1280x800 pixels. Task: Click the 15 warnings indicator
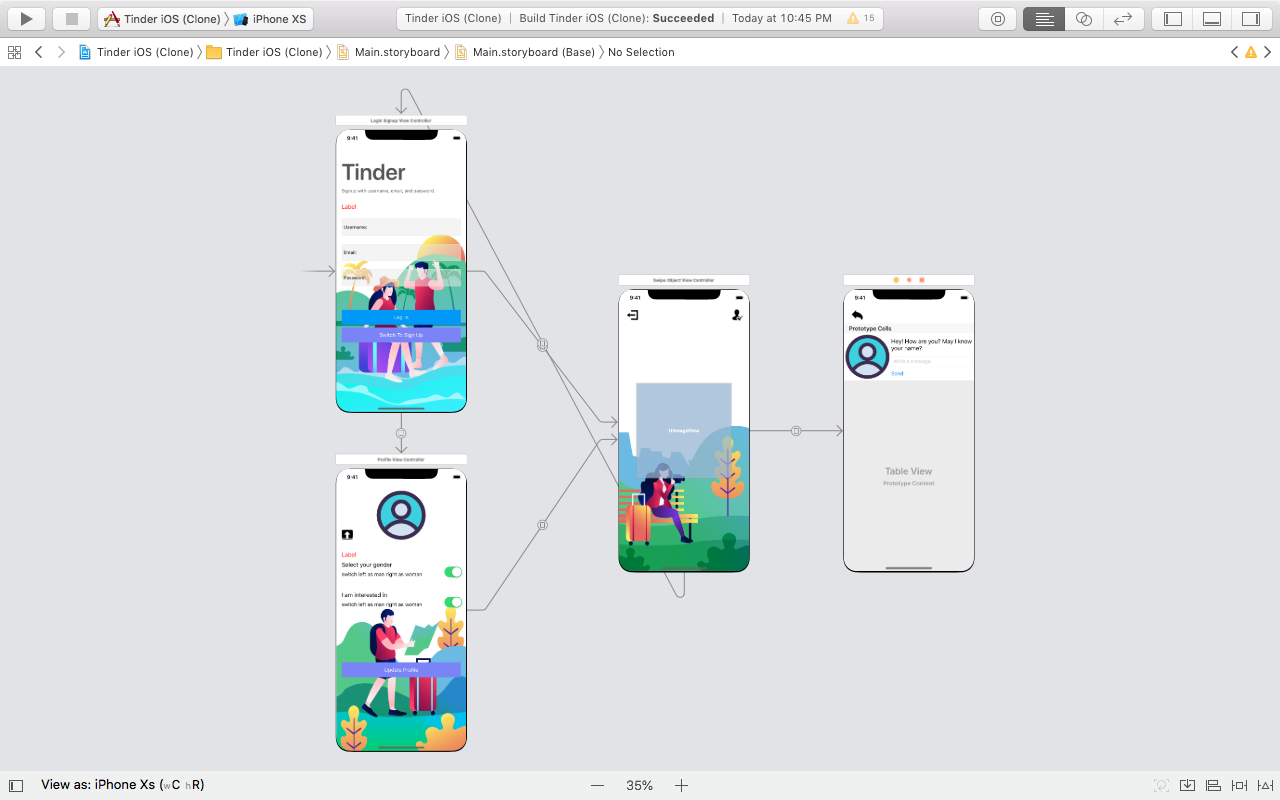tap(860, 18)
